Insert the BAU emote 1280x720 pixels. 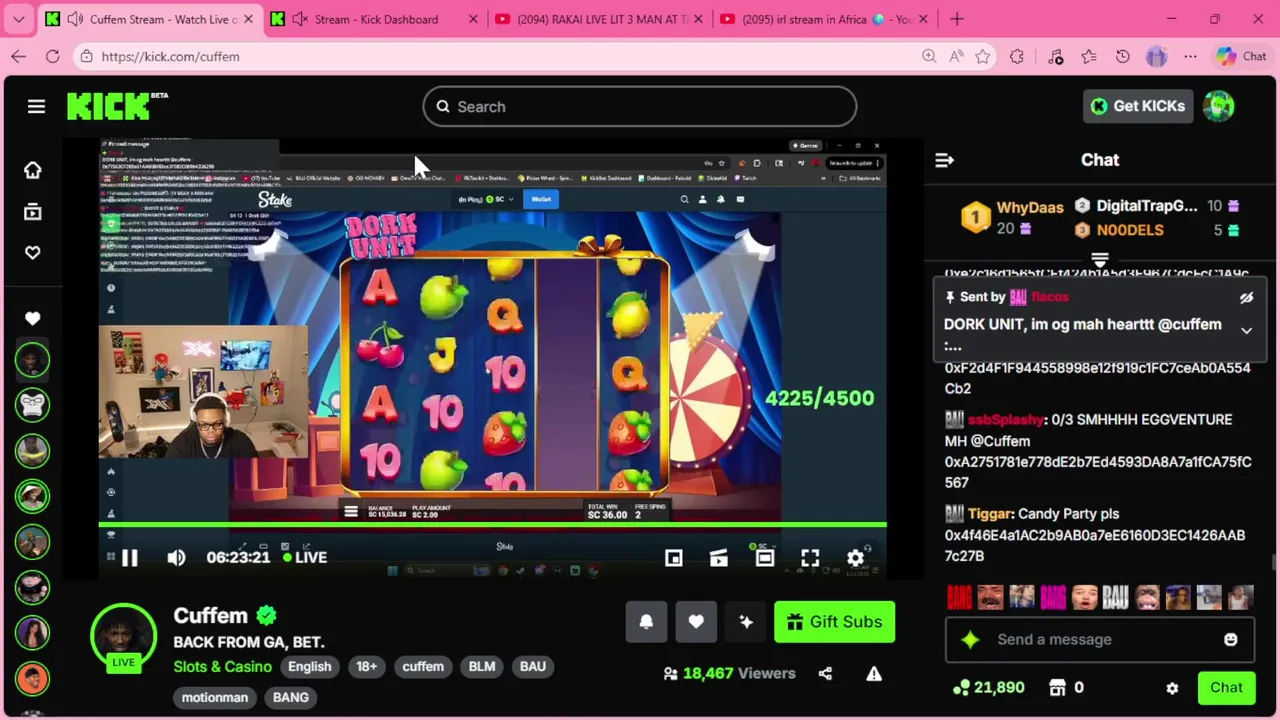[x=1115, y=598]
